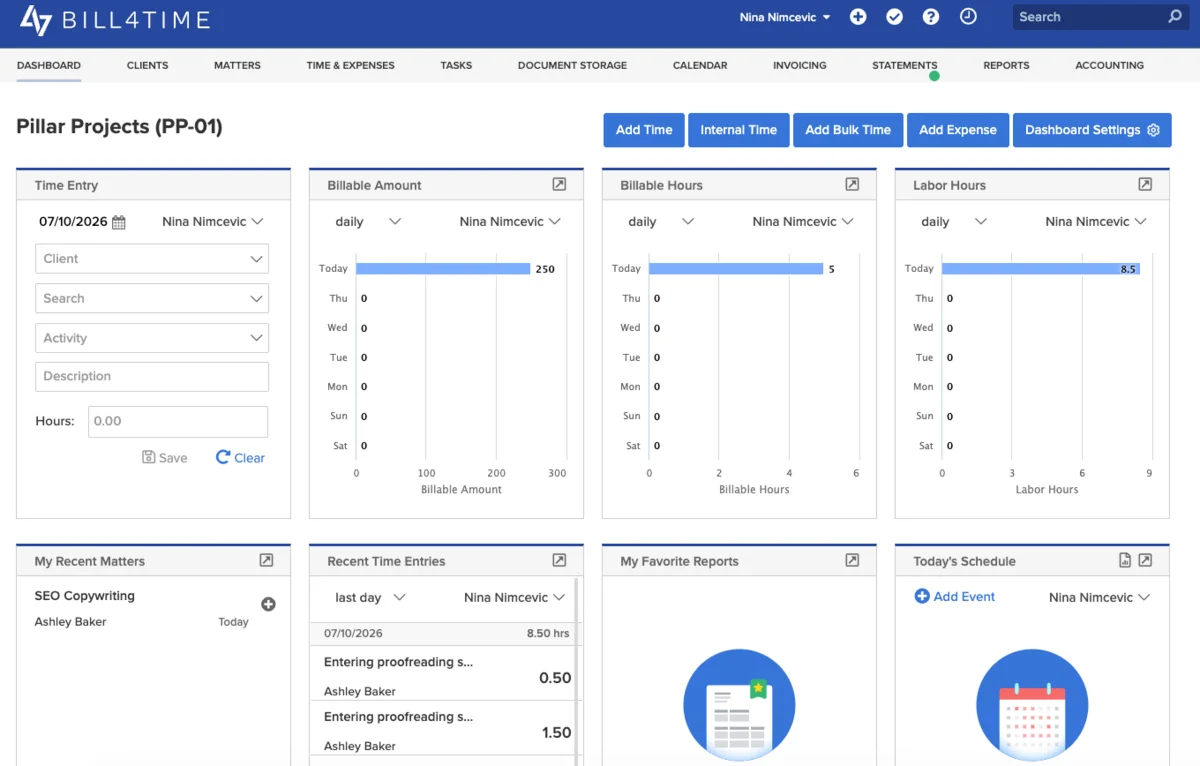Open the help question mark icon
This screenshot has height=766, width=1200.
pos(931,17)
